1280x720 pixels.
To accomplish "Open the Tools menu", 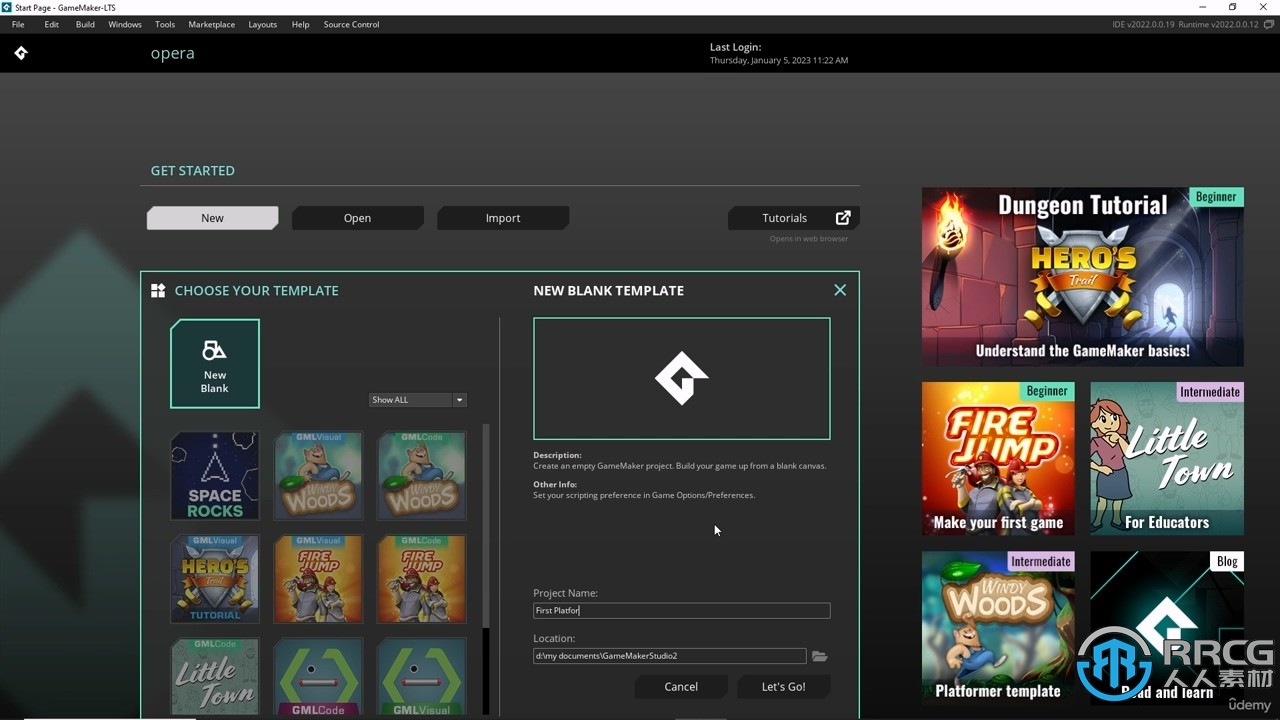I will [165, 24].
